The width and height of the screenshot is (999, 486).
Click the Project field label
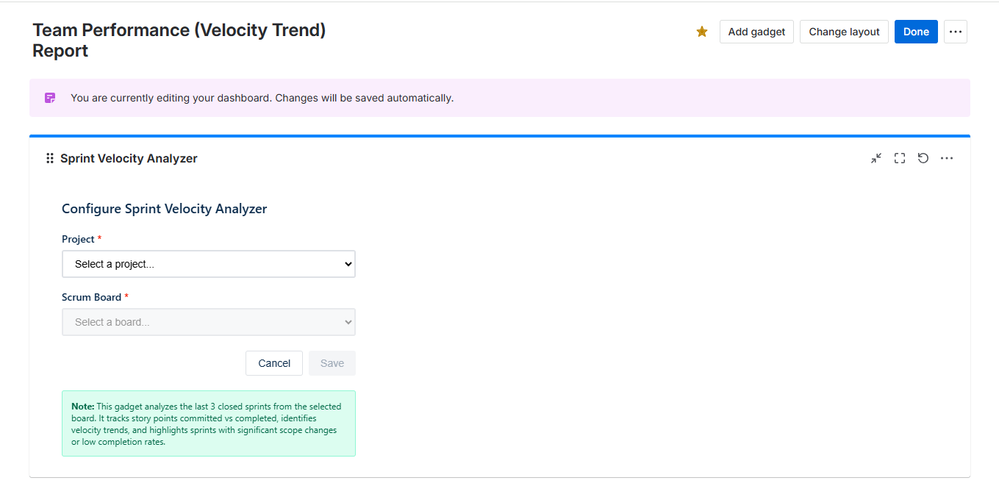78,239
